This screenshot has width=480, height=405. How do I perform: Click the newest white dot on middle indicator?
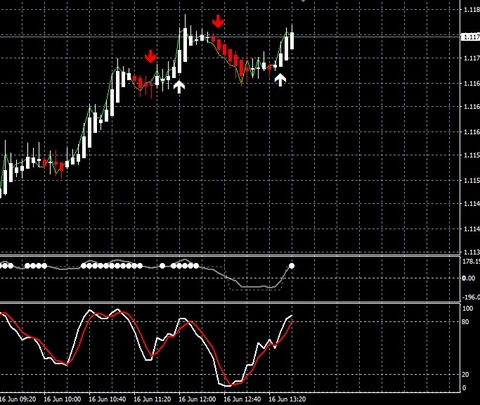292,266
